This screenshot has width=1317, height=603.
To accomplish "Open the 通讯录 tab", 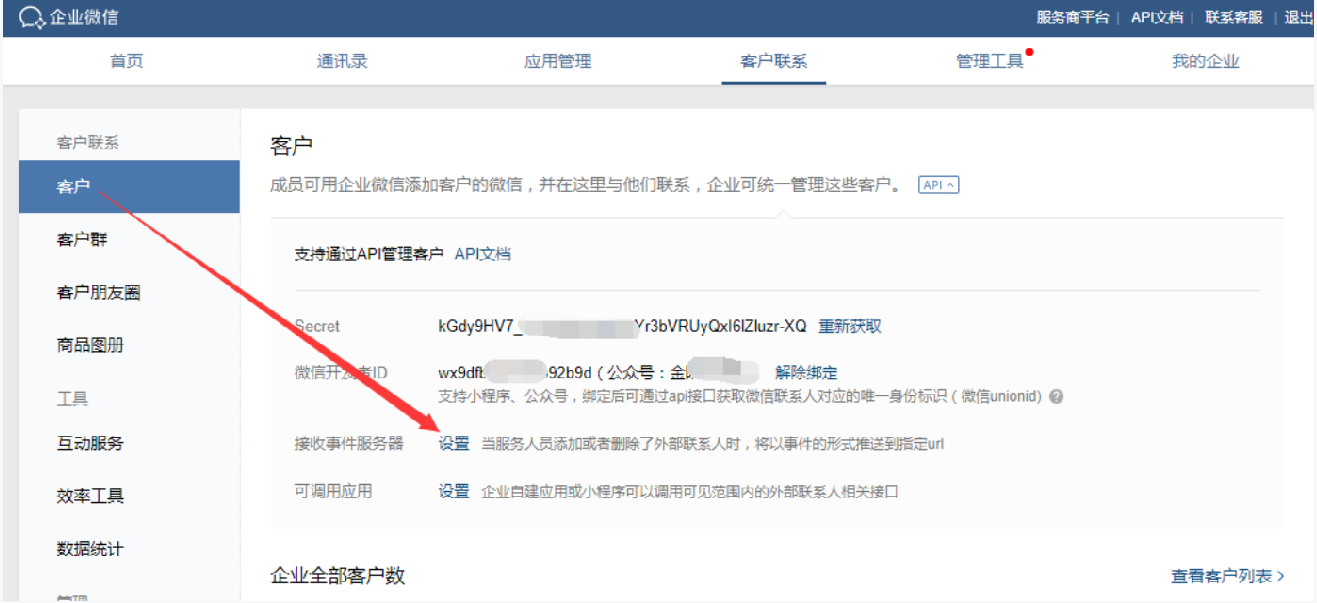I will point(342,61).
